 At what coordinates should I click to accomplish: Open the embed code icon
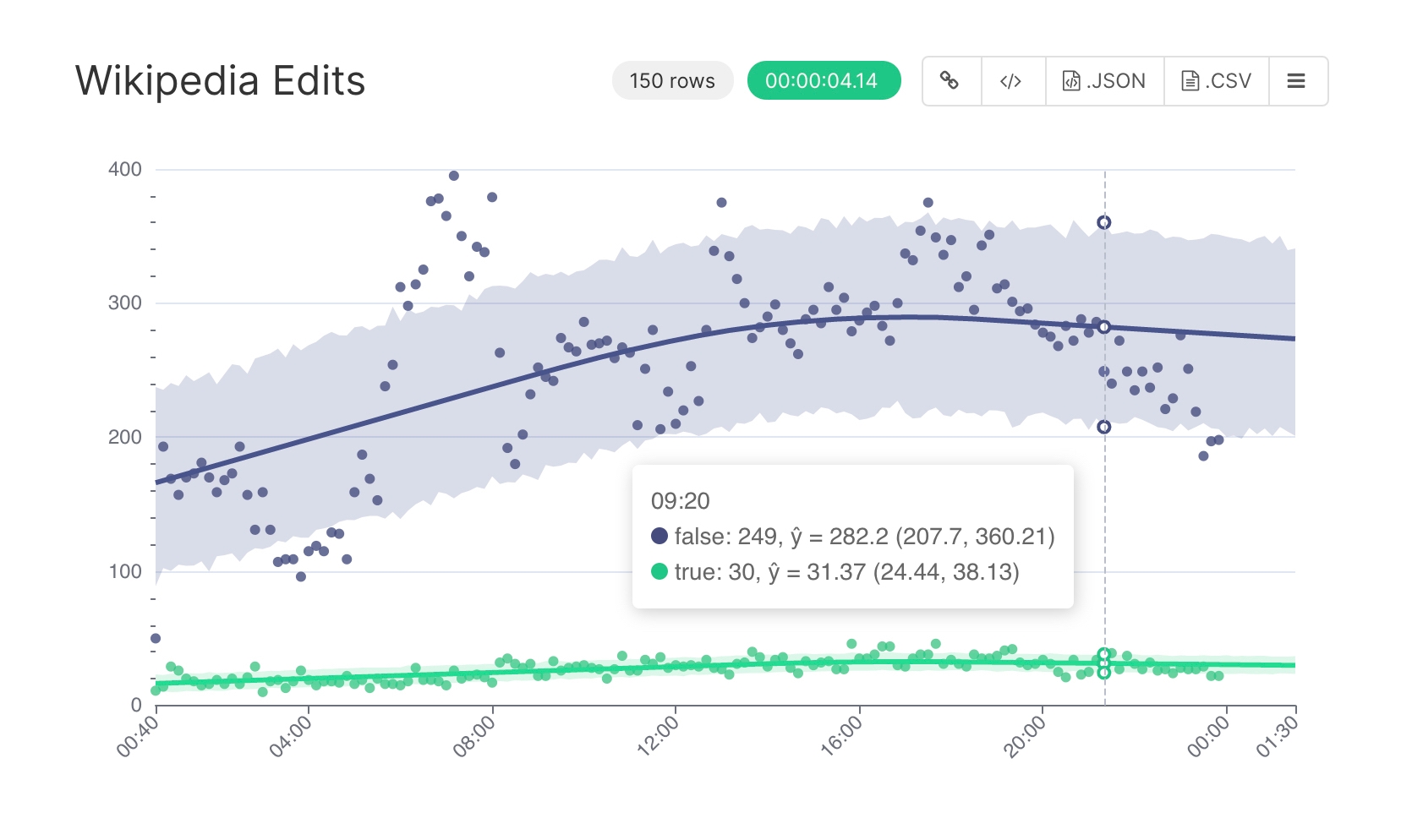[x=1011, y=81]
